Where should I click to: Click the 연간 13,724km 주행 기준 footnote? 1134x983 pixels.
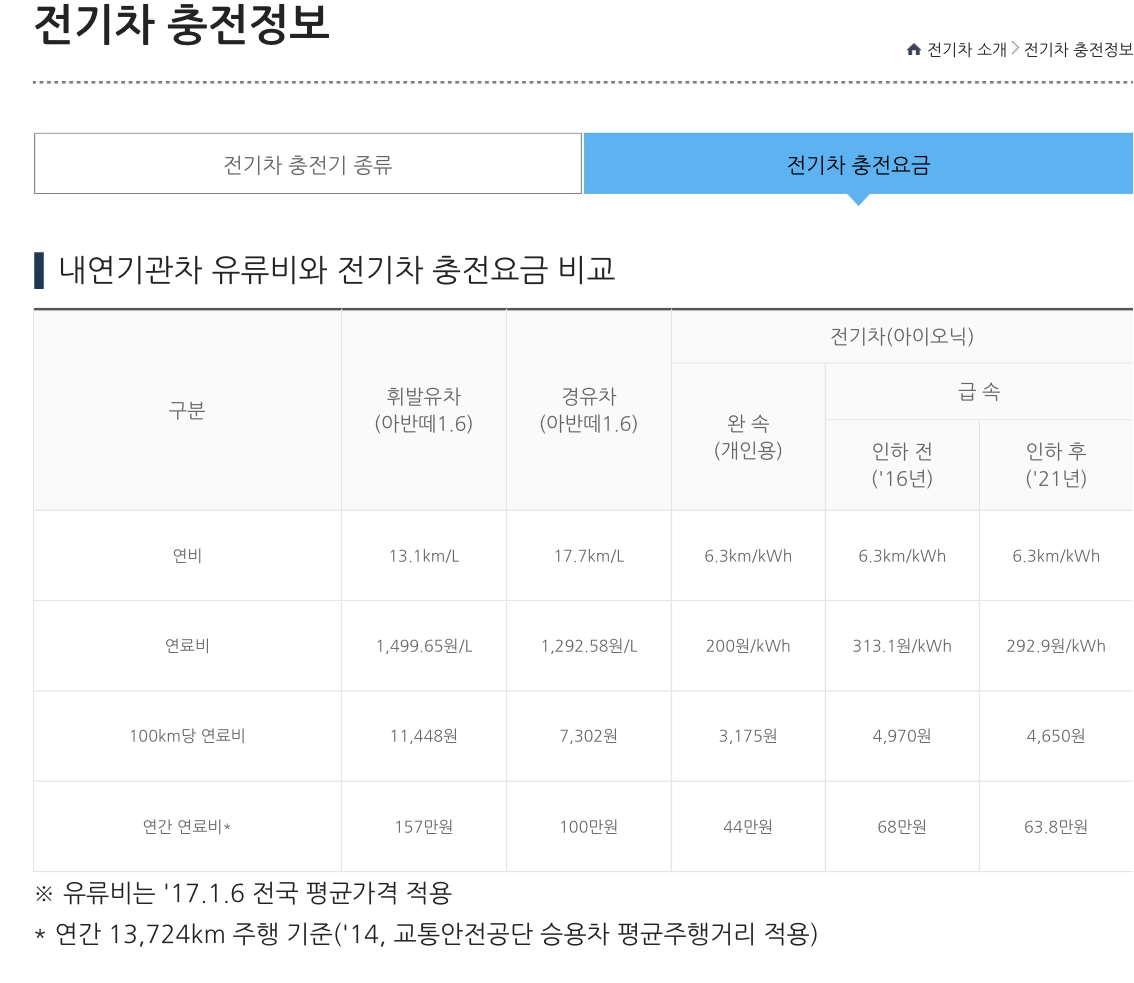[426, 934]
